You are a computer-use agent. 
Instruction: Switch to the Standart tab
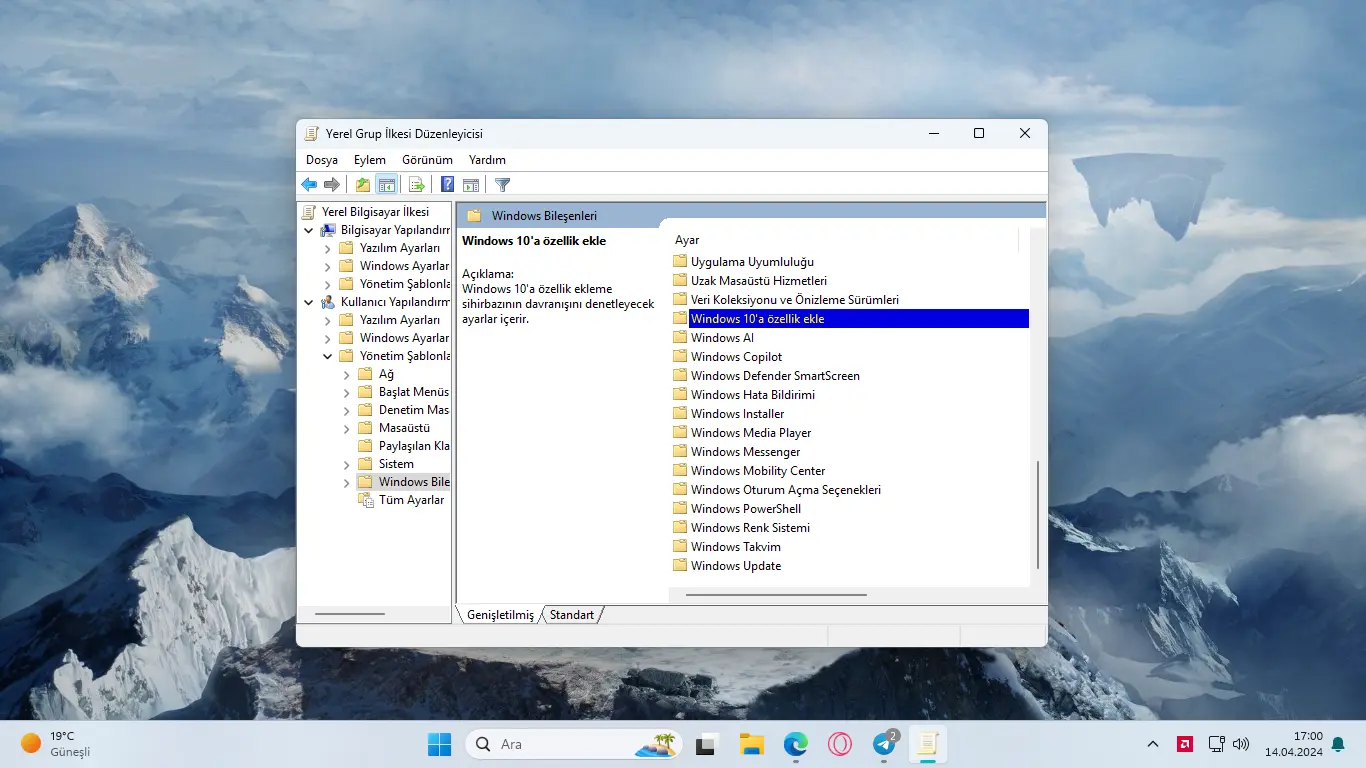[x=572, y=615]
